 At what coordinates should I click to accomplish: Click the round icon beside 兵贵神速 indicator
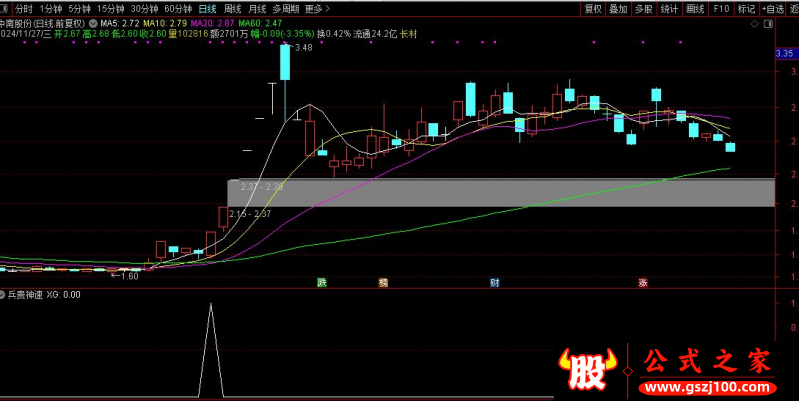[4, 295]
